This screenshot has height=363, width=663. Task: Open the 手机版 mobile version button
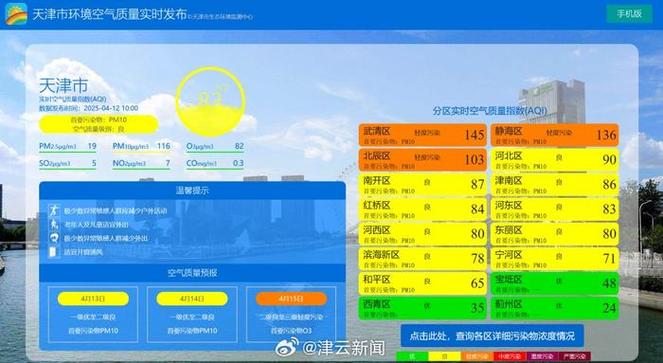[x=629, y=14]
